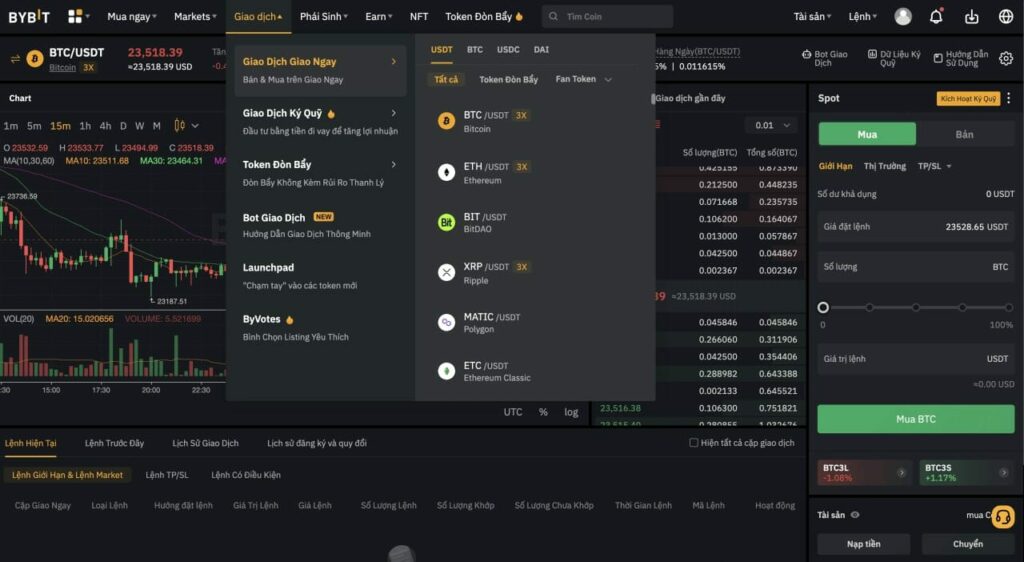
Task: Toggle the percent chart scale
Action: [543, 412]
